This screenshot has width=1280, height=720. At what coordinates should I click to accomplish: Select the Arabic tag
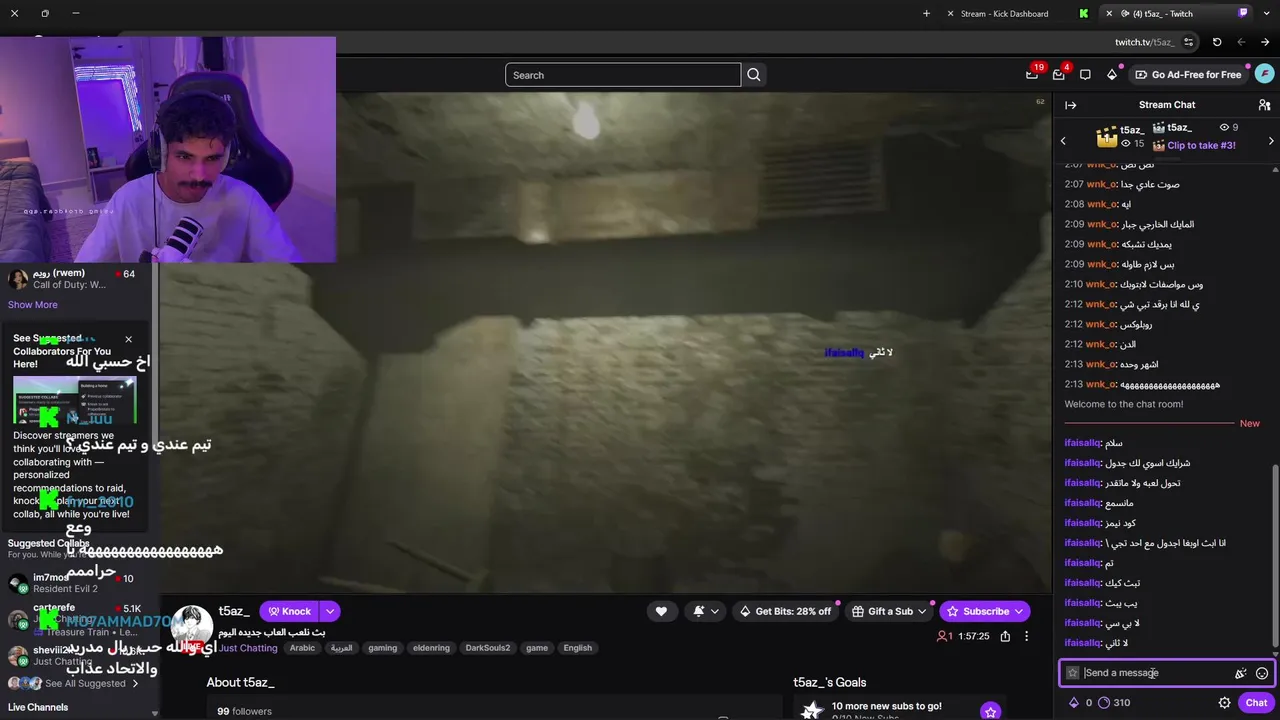tap(302, 648)
